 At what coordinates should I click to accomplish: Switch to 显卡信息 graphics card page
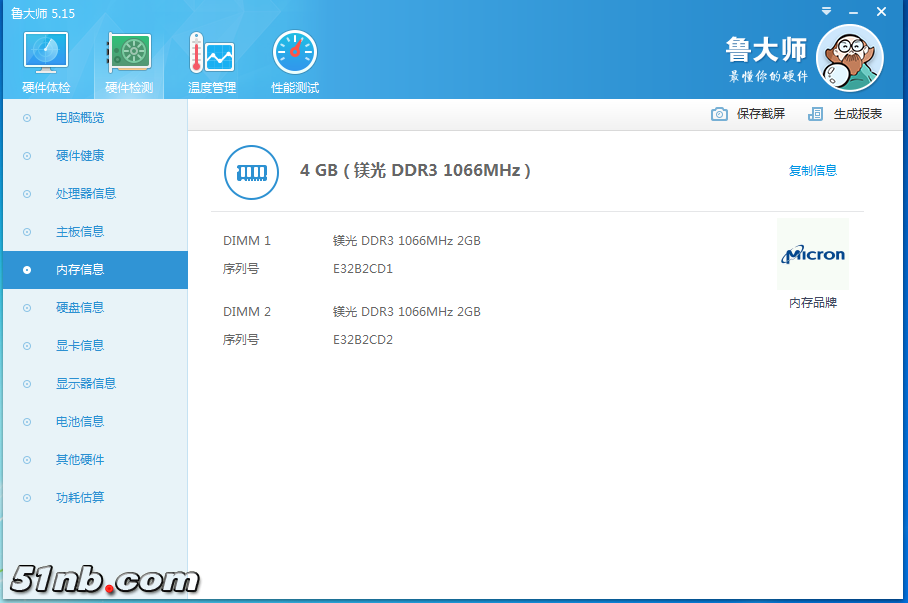coord(80,346)
